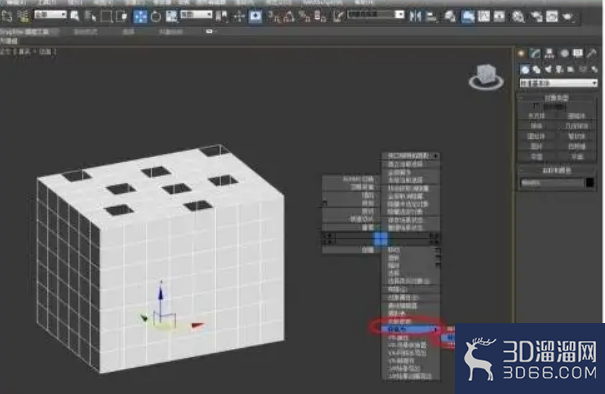Open the Material Editor

(518, 16)
